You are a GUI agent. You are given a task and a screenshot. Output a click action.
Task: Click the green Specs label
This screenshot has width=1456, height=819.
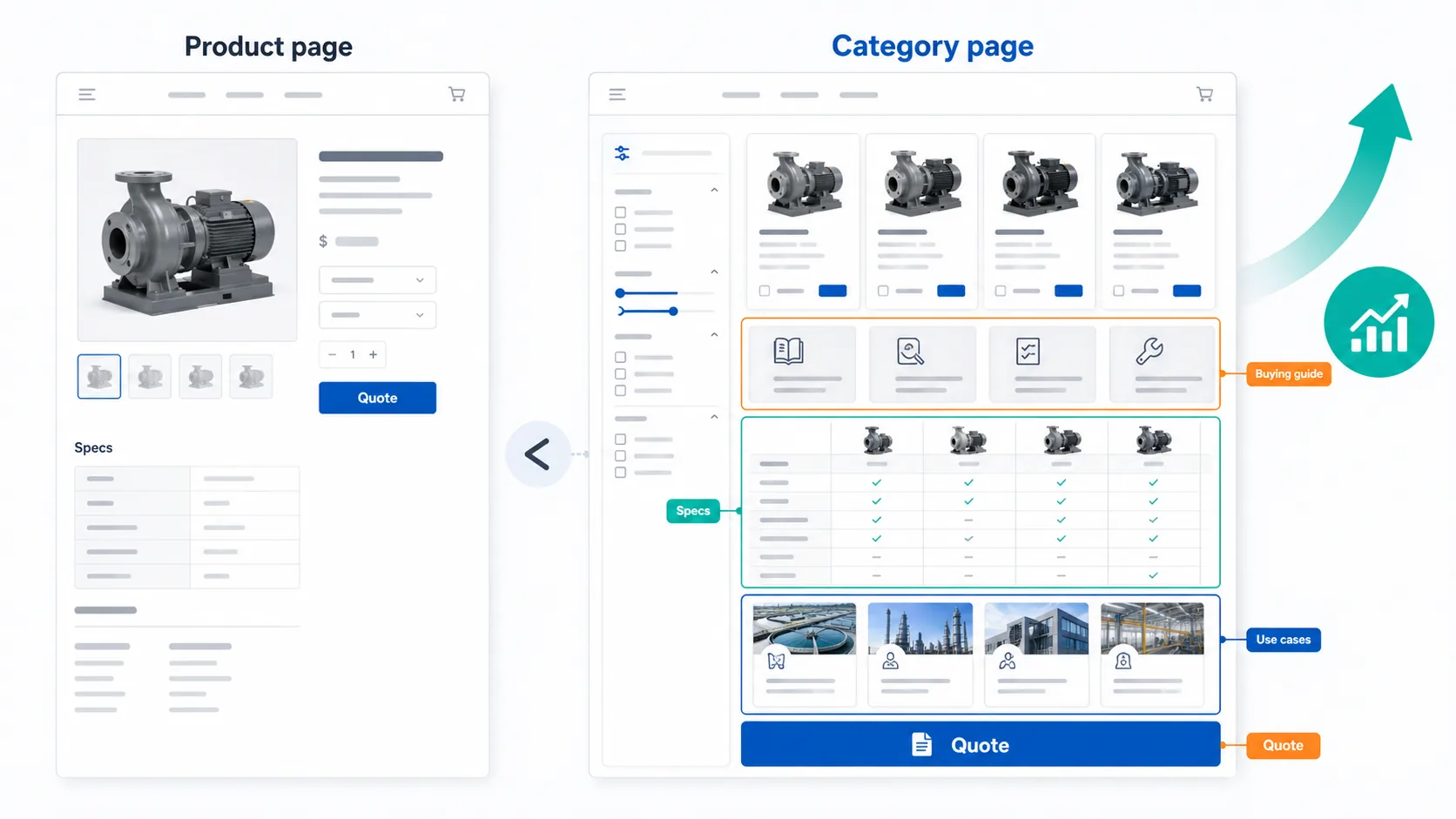(693, 511)
